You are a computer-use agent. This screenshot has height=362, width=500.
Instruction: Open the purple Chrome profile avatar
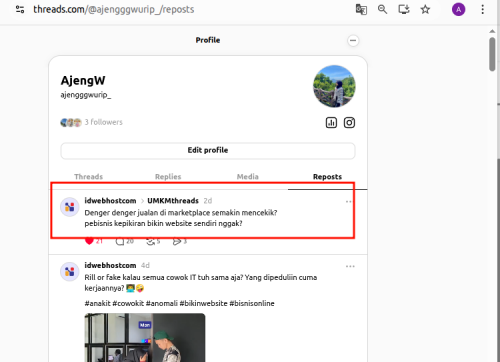point(459,9)
